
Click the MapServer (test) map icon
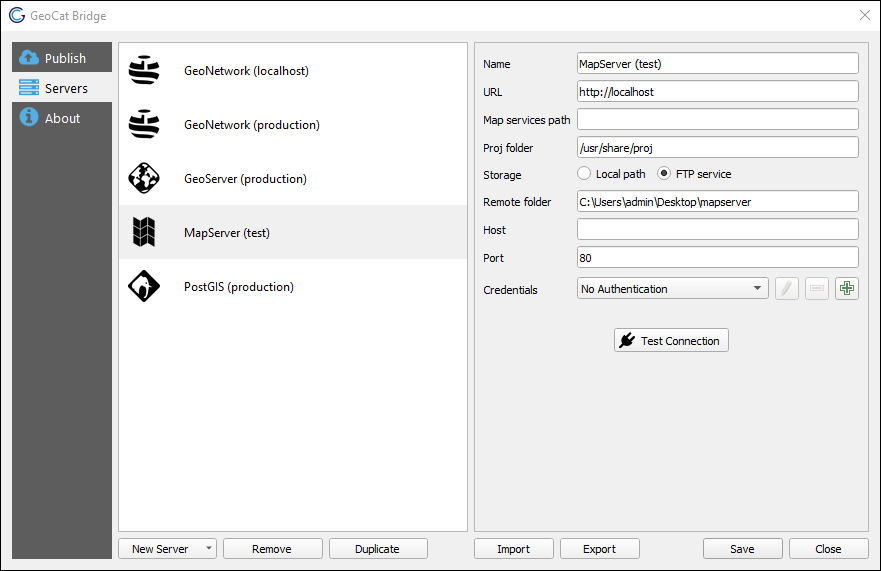[144, 233]
